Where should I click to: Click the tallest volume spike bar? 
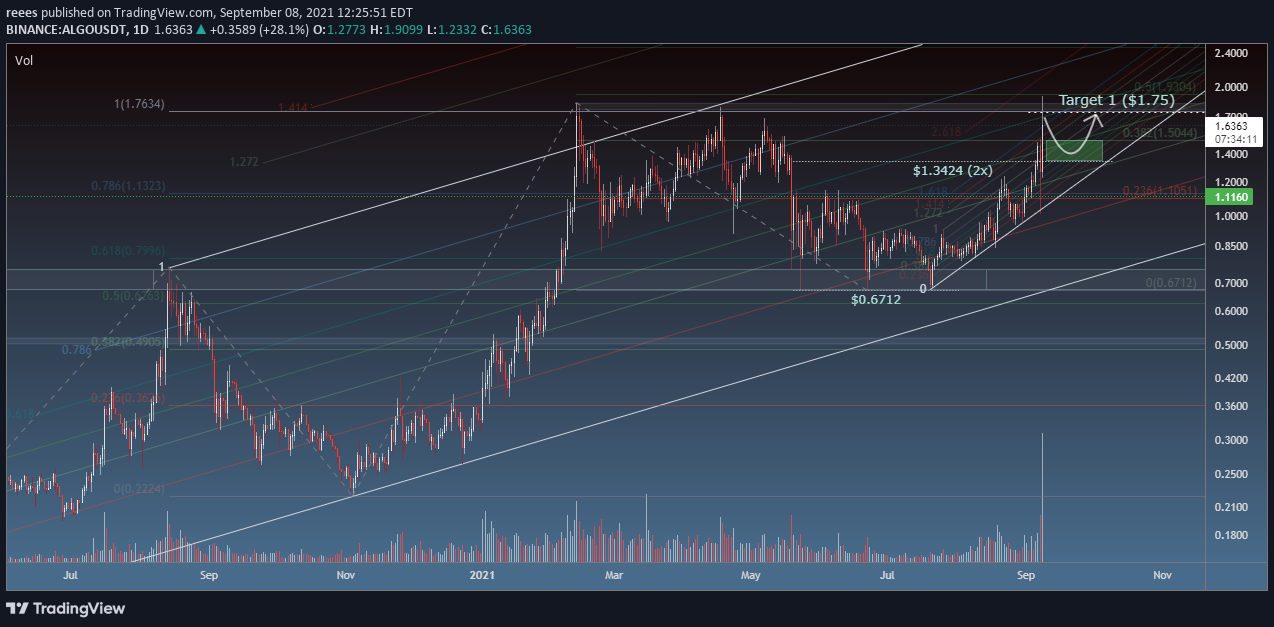click(1043, 497)
